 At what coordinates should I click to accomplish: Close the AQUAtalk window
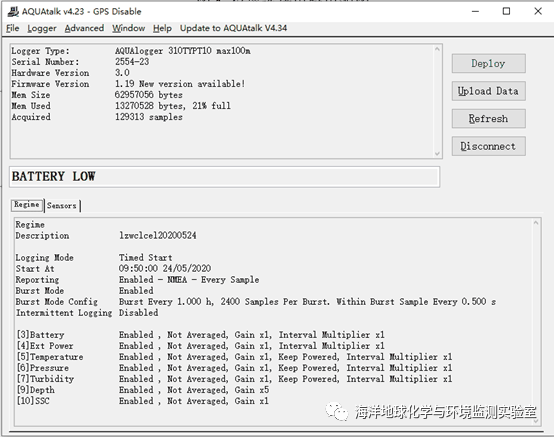click(x=538, y=12)
